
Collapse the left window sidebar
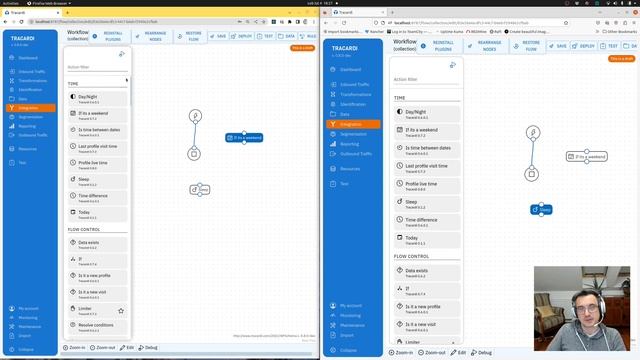pyautogui.click(x=25, y=349)
